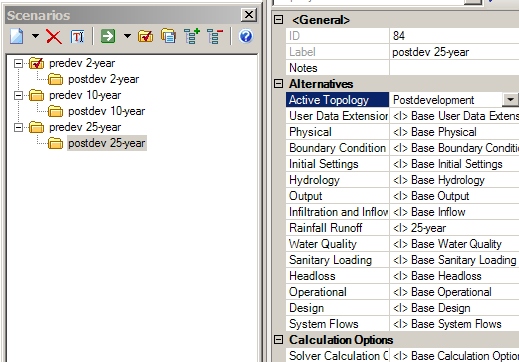The height and width of the screenshot is (362, 519).
Task: Select the postdev 25-year scenario
Action: [x=107, y=143]
